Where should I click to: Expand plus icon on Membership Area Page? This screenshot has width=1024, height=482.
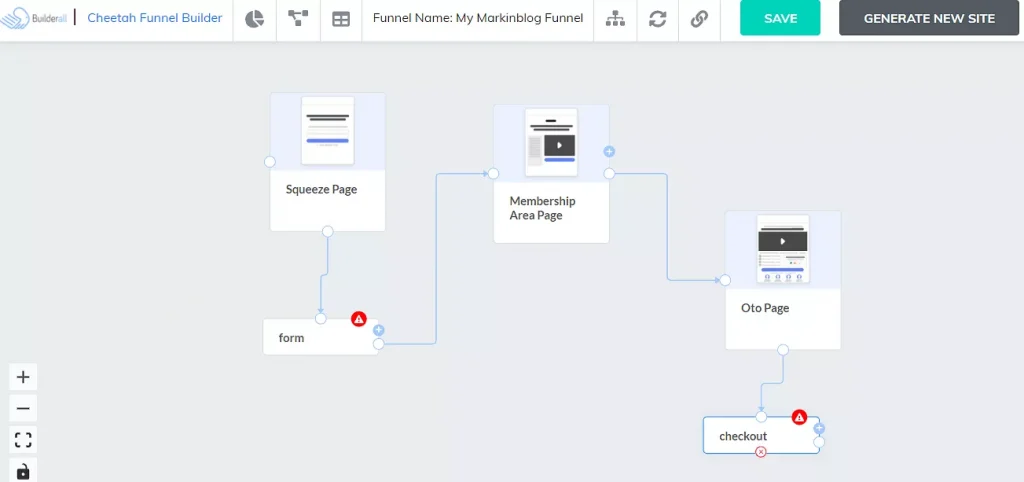[609, 152]
